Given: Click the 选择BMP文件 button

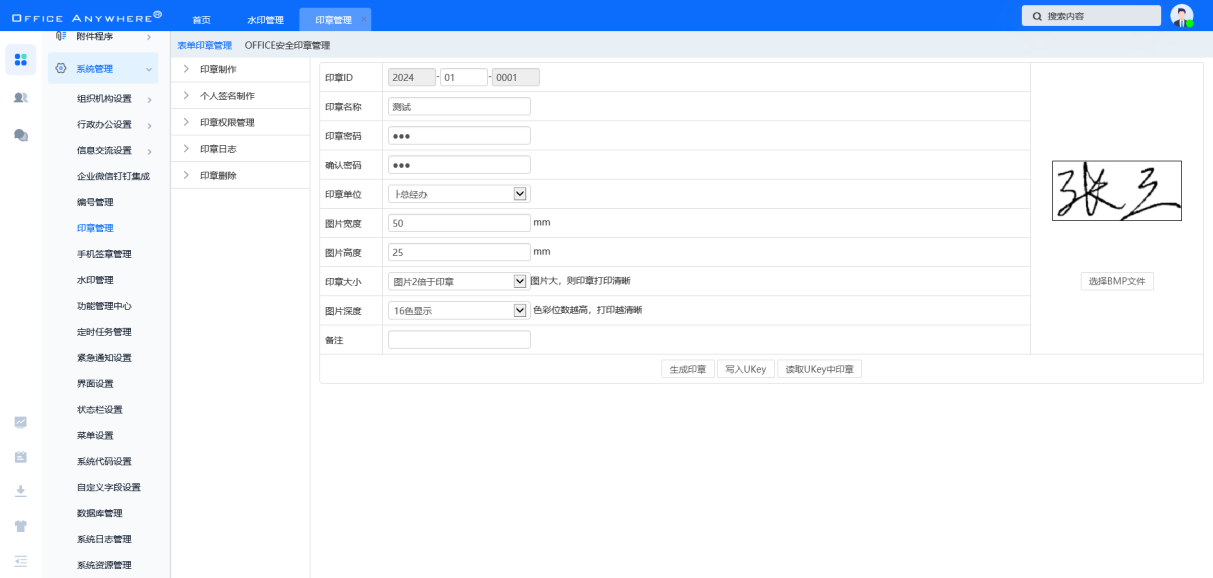Looking at the screenshot, I should point(1117,282).
